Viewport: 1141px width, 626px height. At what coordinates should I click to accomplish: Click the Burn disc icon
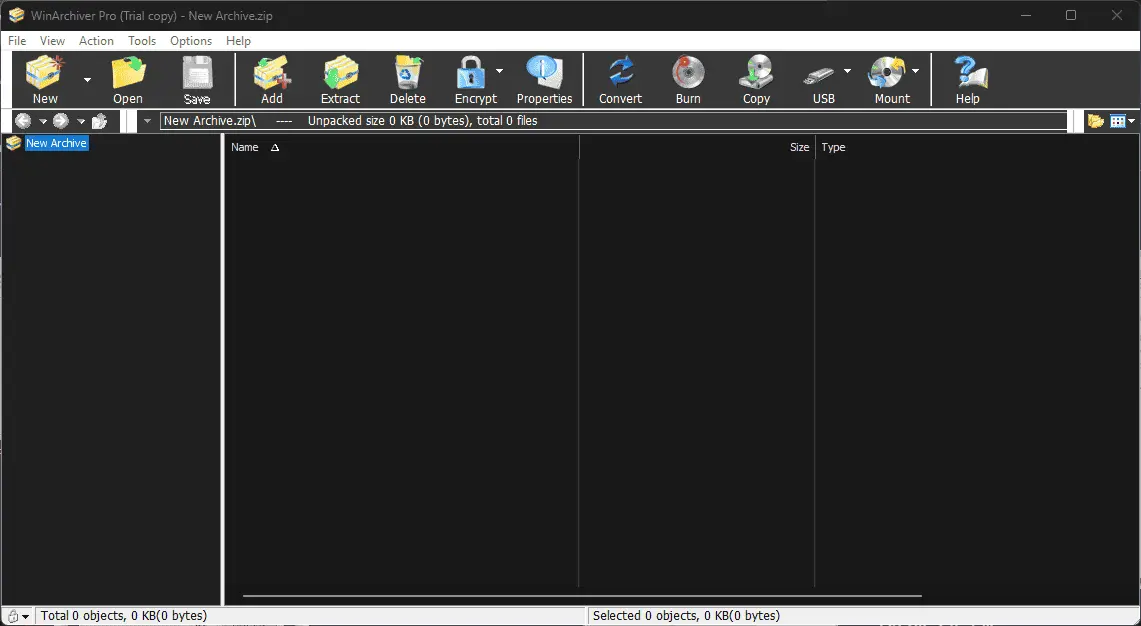pyautogui.click(x=688, y=73)
